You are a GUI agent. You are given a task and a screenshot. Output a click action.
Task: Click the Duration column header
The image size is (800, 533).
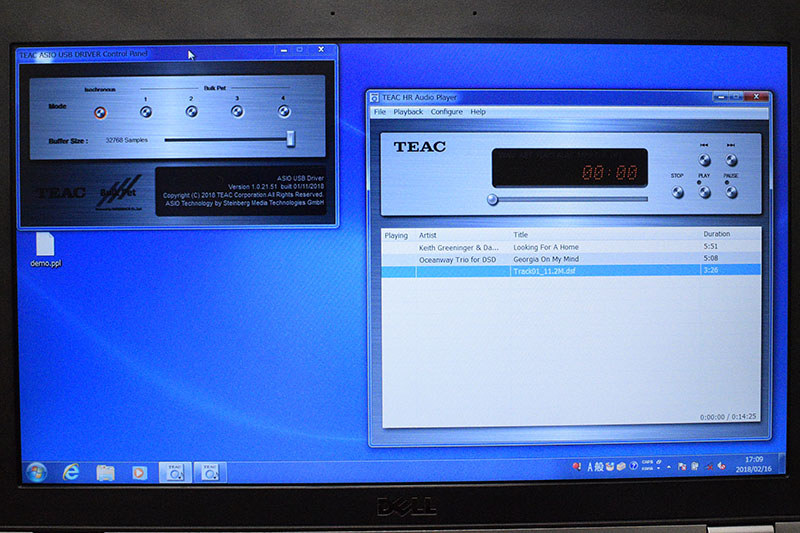click(x=717, y=234)
